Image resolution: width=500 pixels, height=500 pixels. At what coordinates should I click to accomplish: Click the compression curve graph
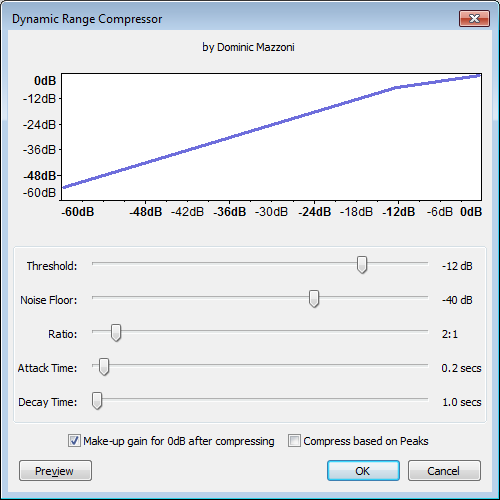click(271, 137)
